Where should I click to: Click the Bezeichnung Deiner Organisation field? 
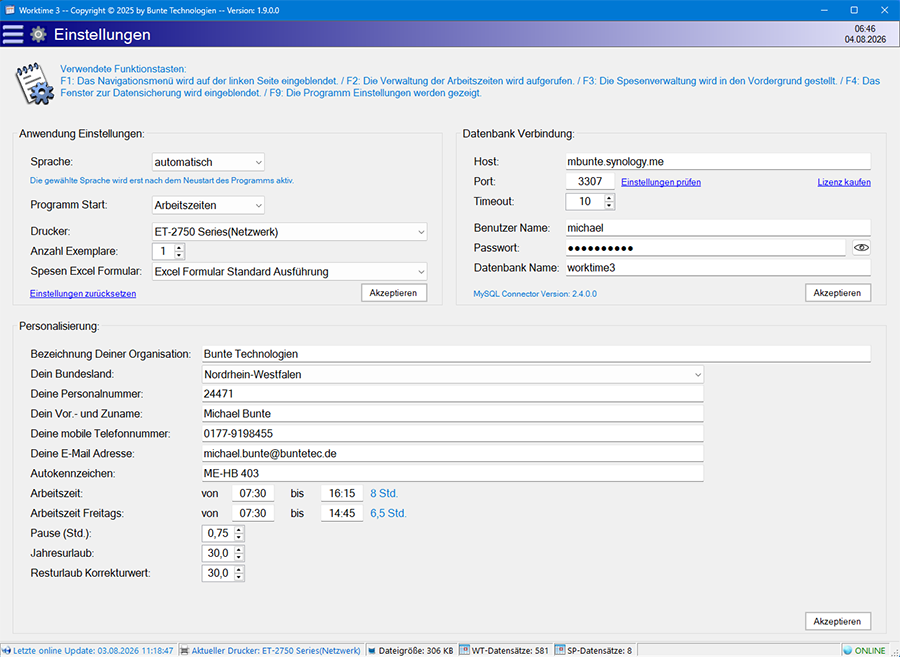click(536, 354)
